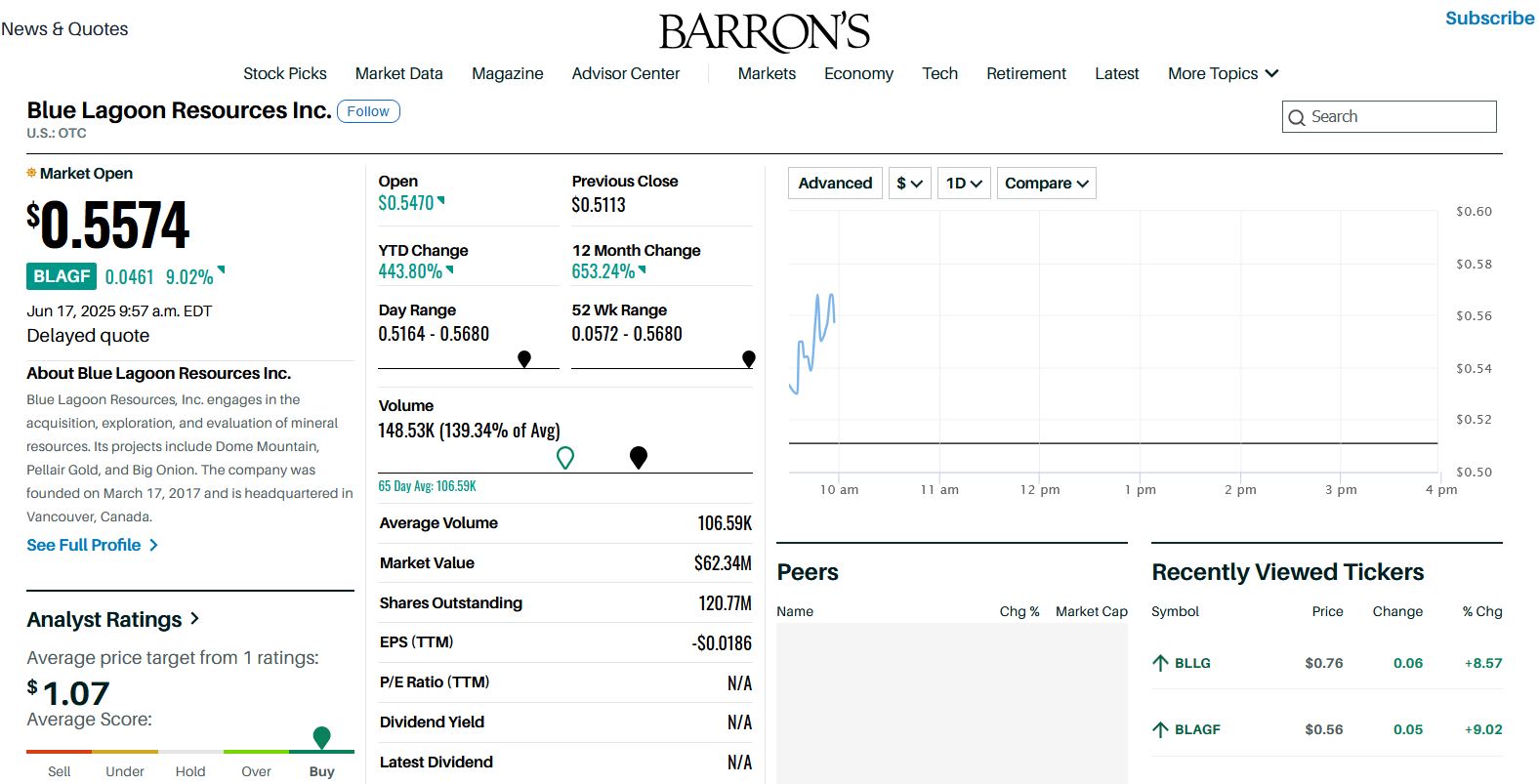Click the Open price $0.5470
The width and height of the screenshot is (1539, 784).
406,203
